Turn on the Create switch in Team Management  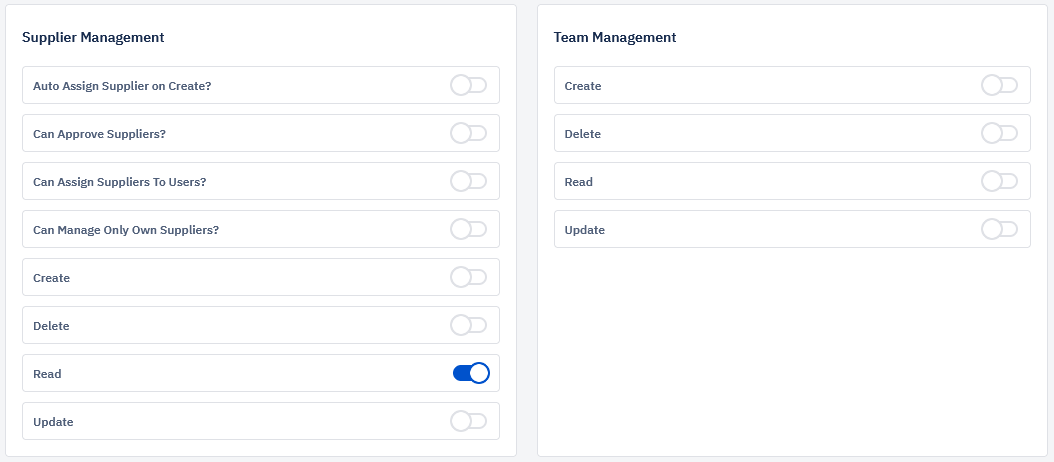coord(1000,85)
